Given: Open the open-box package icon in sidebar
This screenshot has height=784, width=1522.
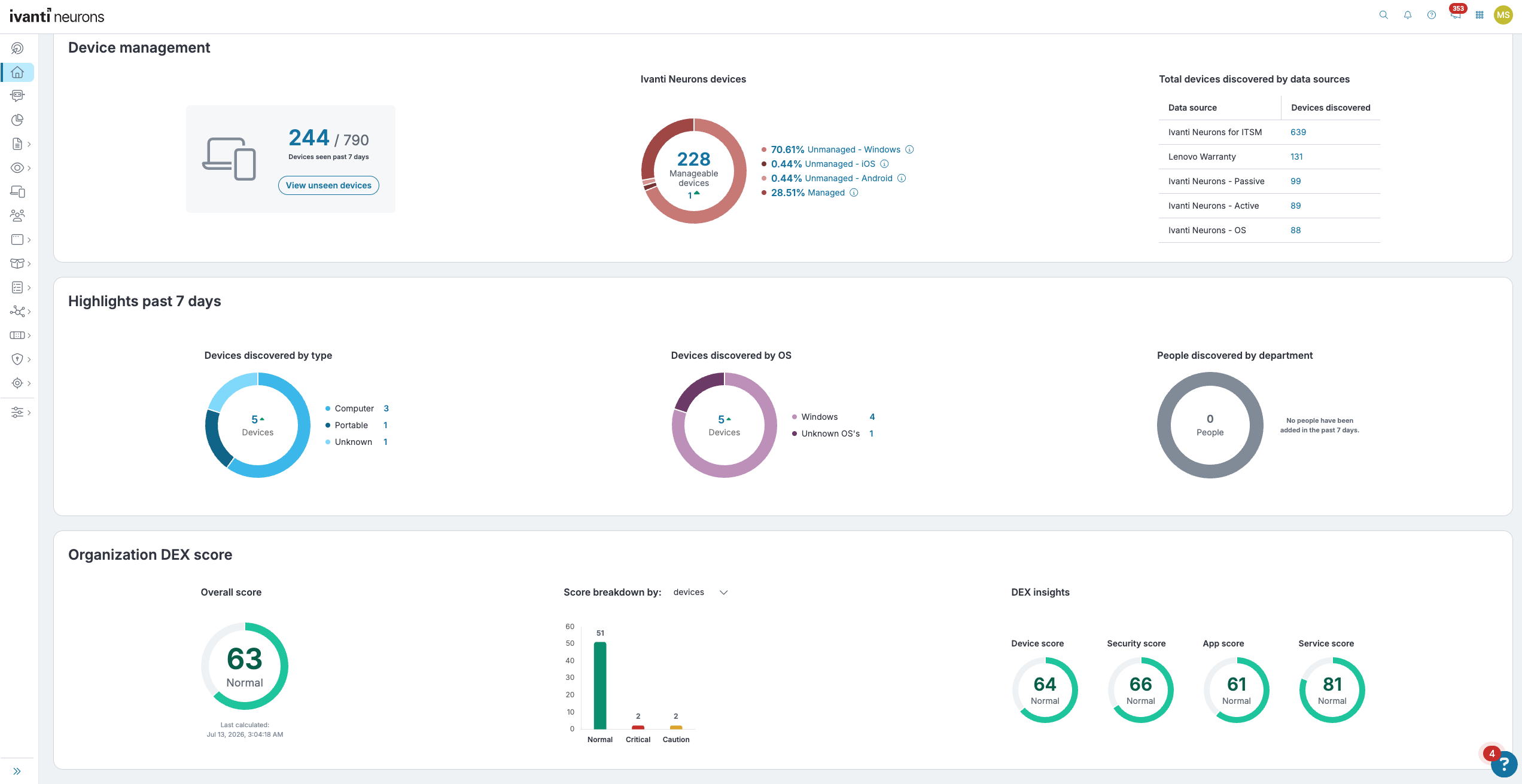Looking at the screenshot, I should pos(17,264).
